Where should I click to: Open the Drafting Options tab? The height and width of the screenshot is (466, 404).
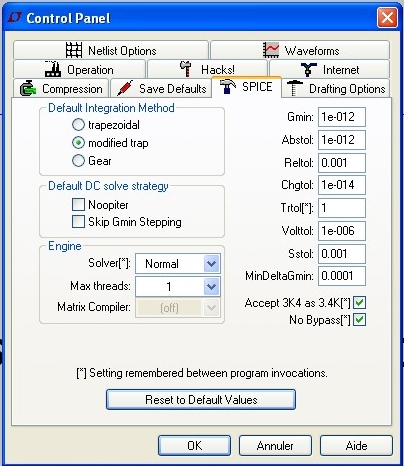pos(336,88)
